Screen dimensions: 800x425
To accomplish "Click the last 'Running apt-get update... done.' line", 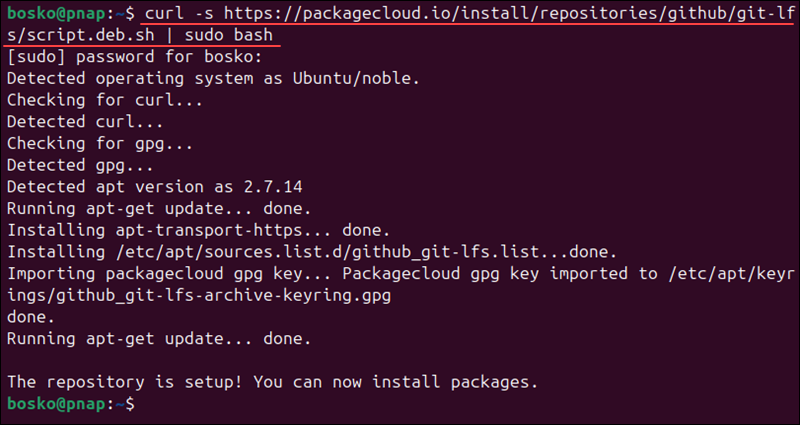I will point(159,339).
